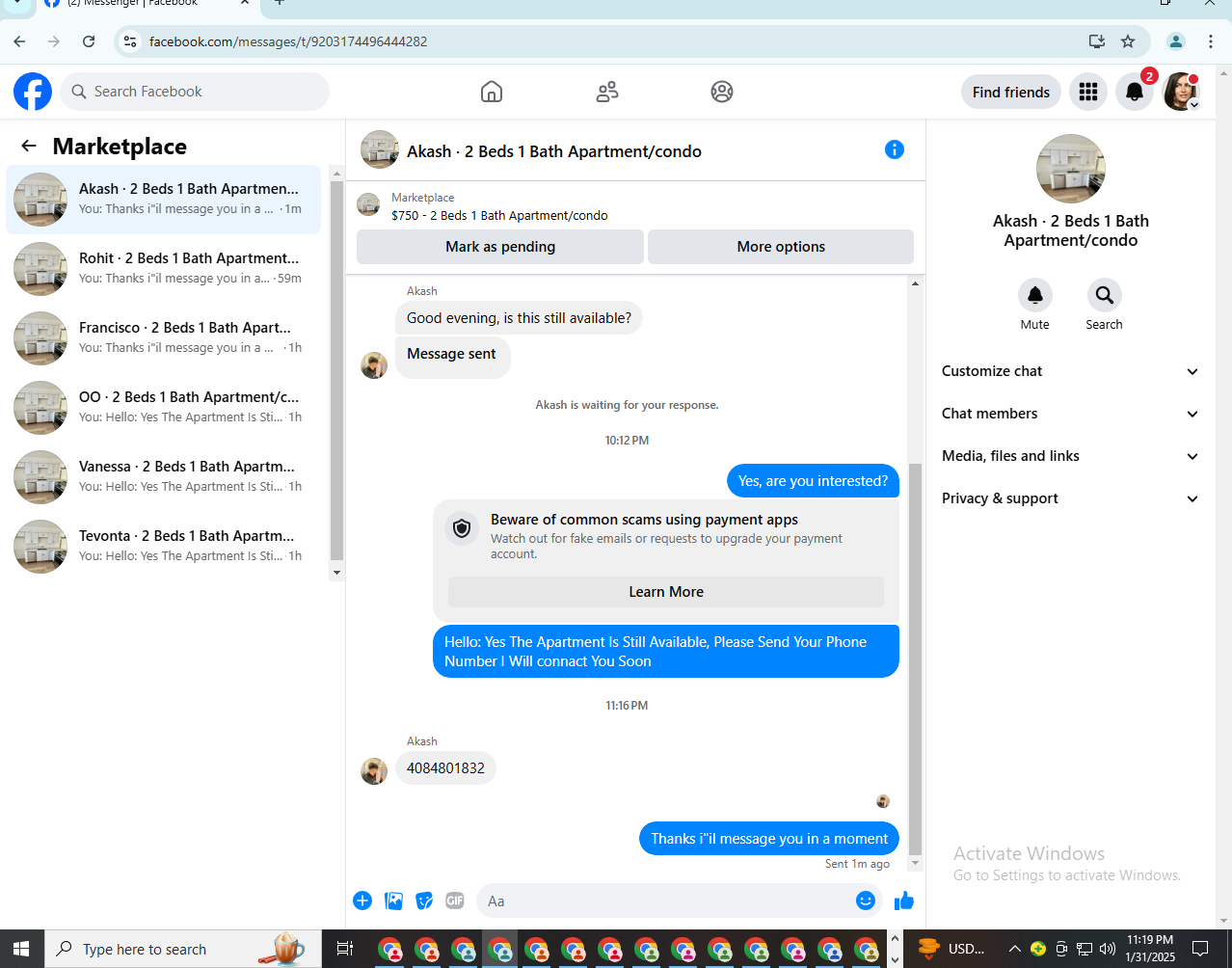Viewport: 1232px width, 968px height.
Task: Open the taskbar clock showing 11:19 PM
Action: click(1150, 949)
